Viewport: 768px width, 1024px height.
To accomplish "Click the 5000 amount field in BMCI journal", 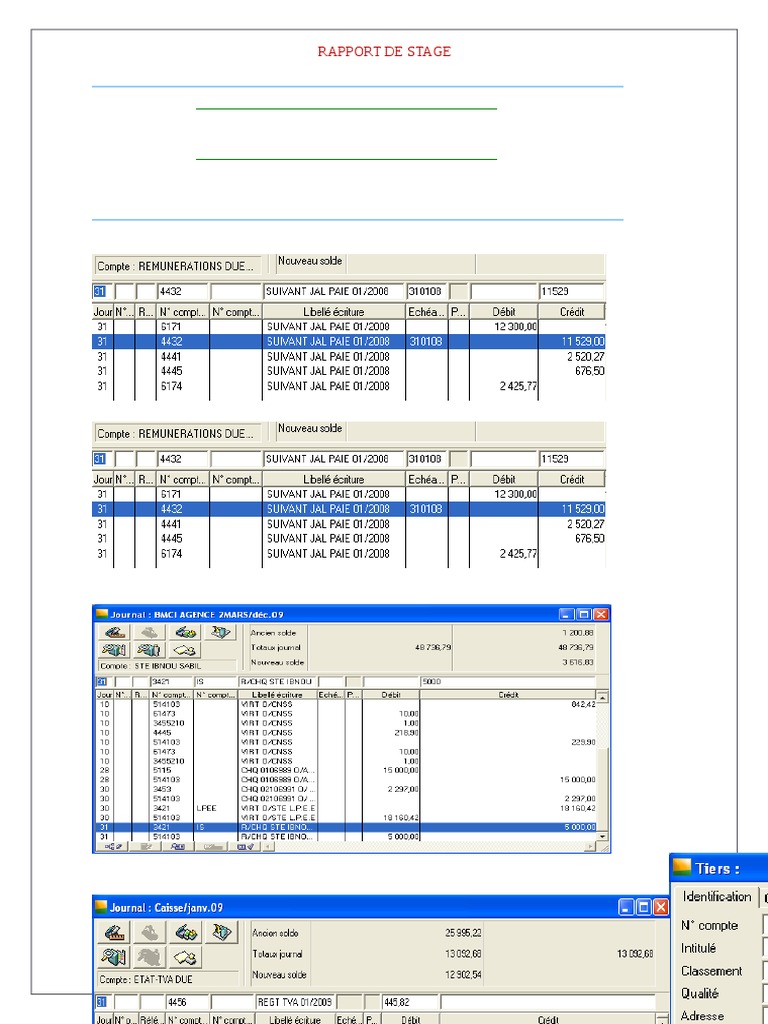I will [x=508, y=682].
